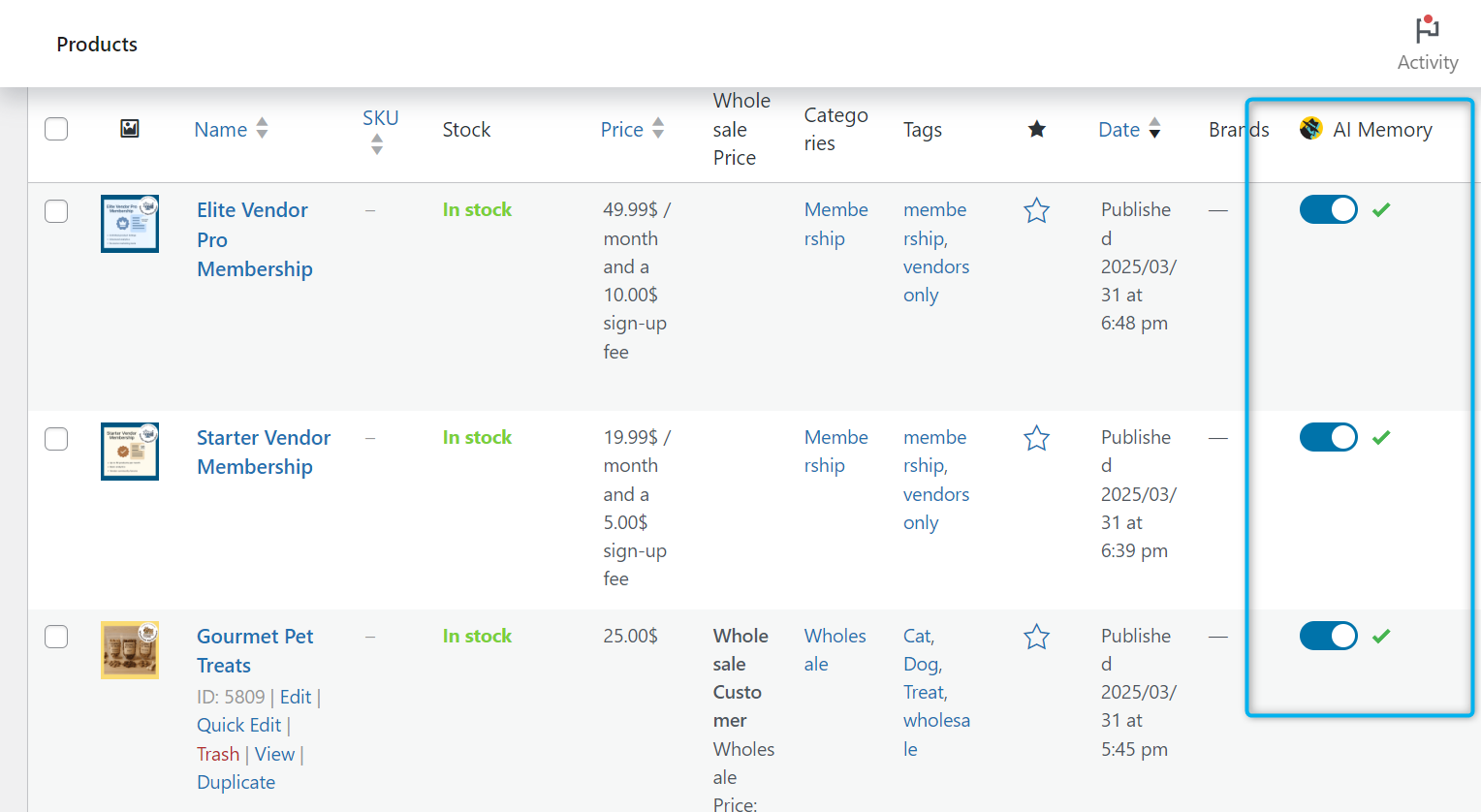Click the AI Memory column logo icon
Screen dimensions: 1481x812
(1311, 128)
